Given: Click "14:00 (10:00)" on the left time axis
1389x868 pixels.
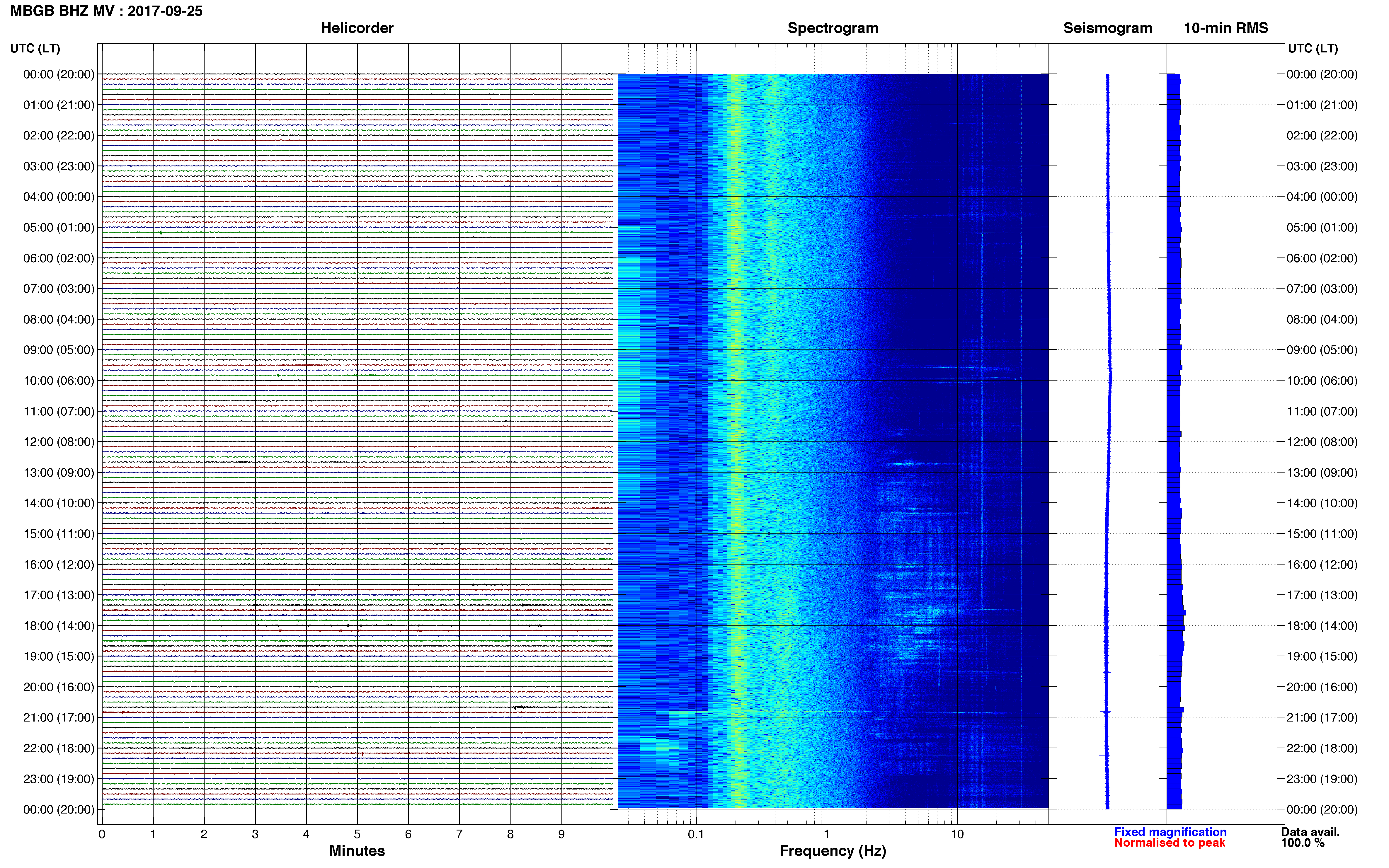Looking at the screenshot, I should (x=59, y=504).
